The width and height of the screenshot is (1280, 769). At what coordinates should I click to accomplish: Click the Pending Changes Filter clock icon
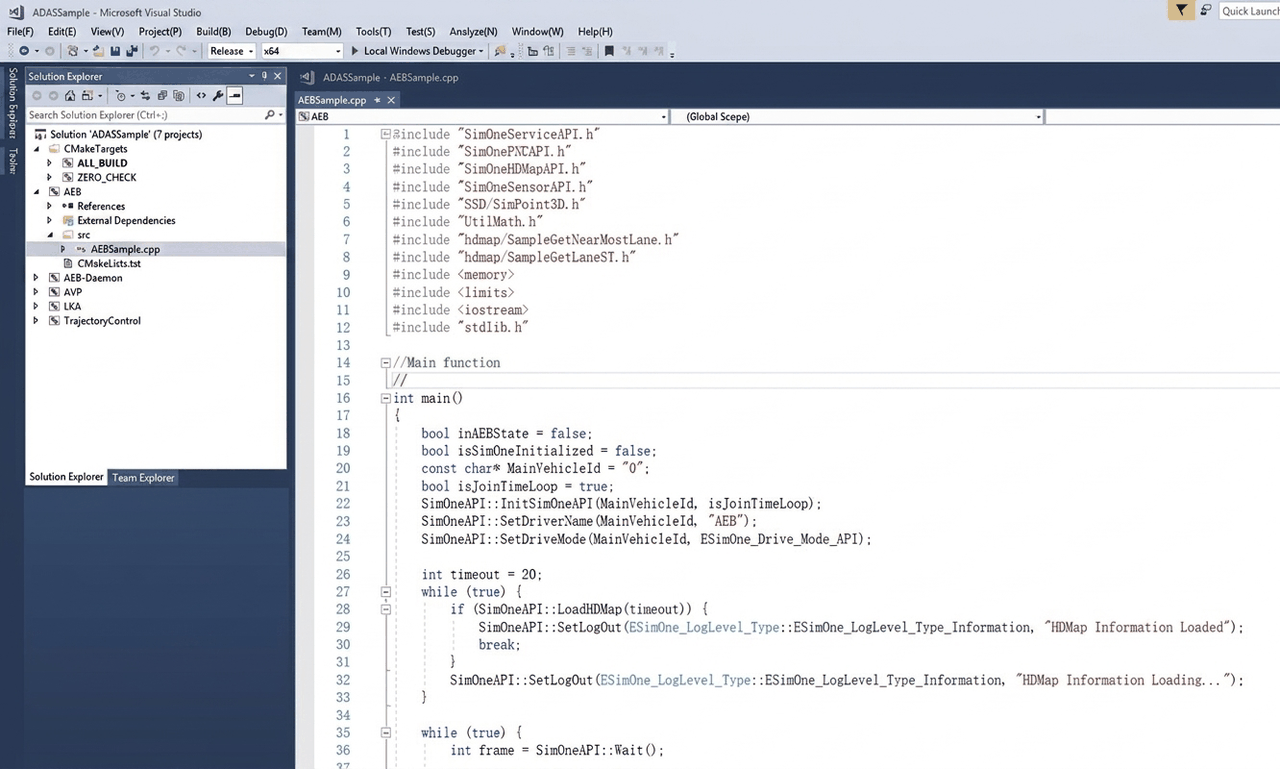point(120,96)
